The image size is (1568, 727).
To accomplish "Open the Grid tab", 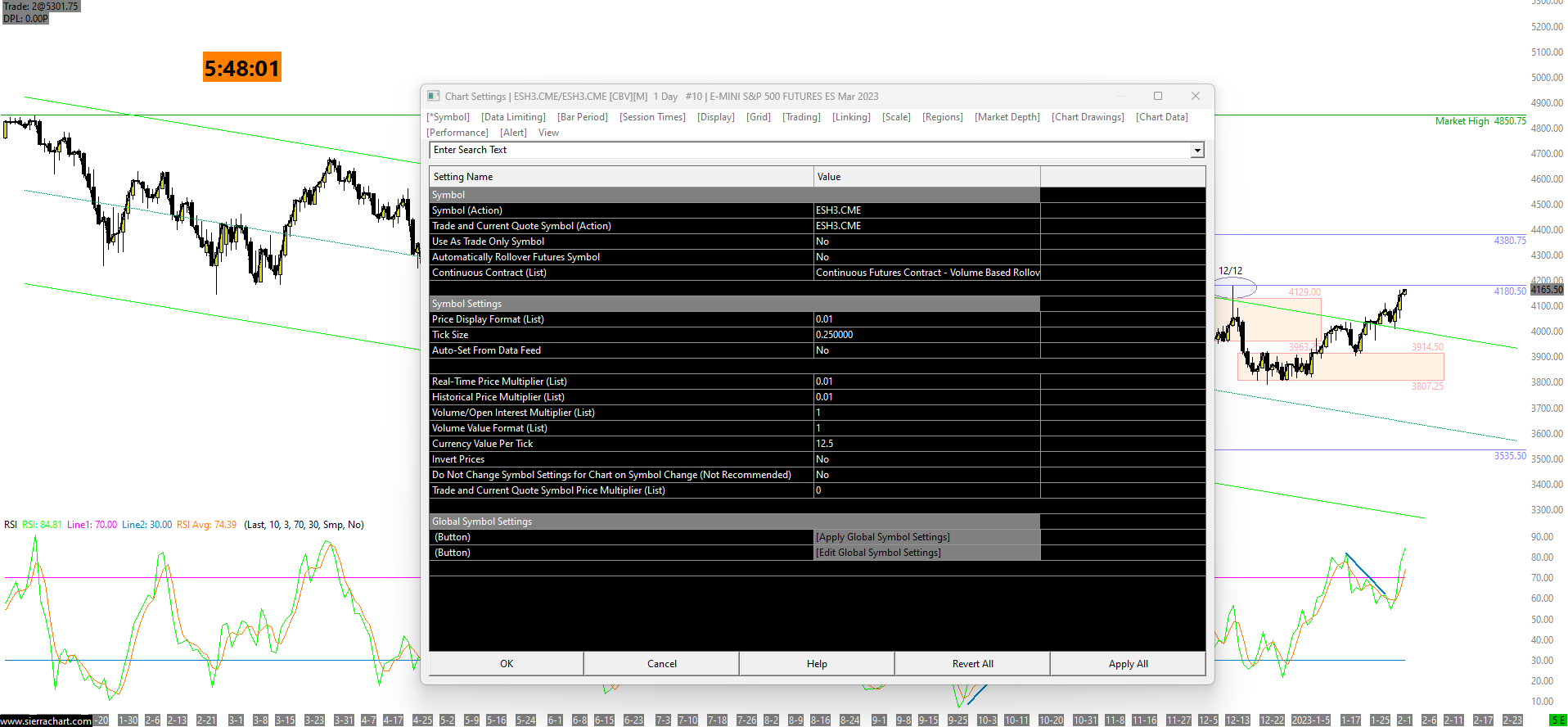I will tap(759, 117).
